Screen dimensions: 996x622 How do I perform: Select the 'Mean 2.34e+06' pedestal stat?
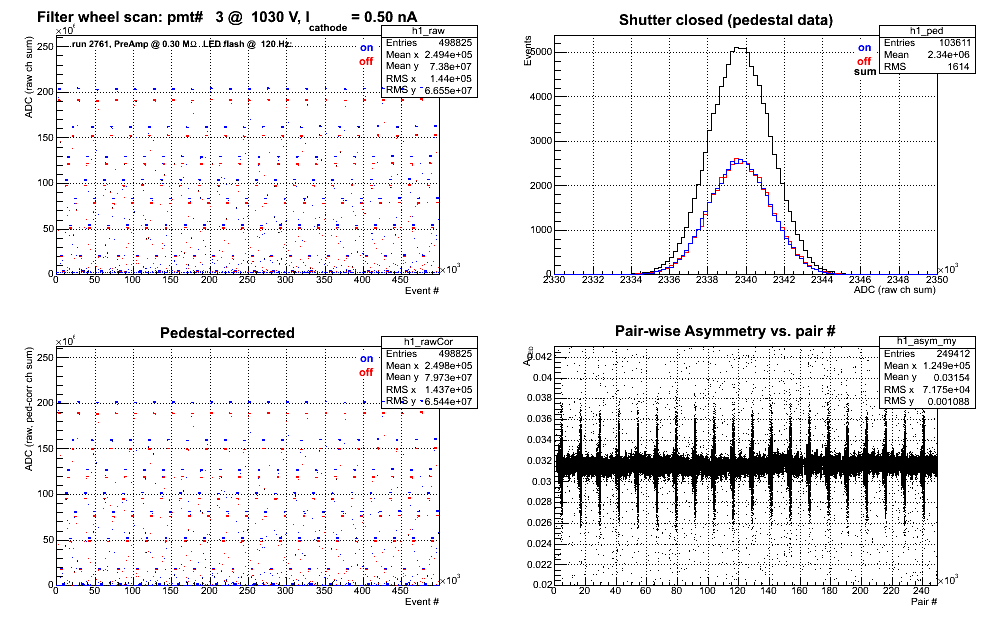pos(927,55)
